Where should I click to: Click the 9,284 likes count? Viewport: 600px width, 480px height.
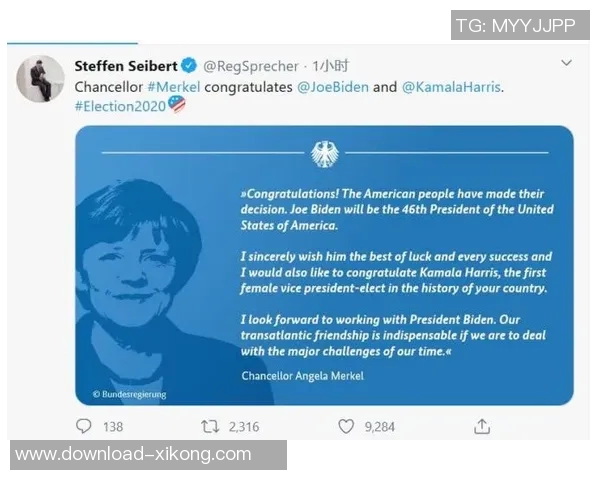(379, 427)
